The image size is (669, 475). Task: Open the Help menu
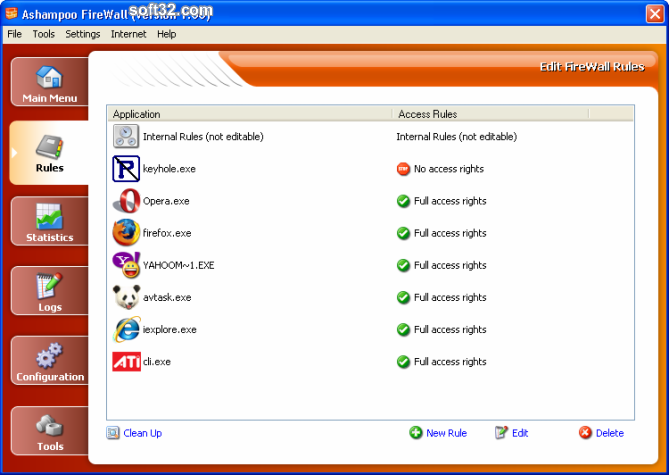tap(166, 34)
